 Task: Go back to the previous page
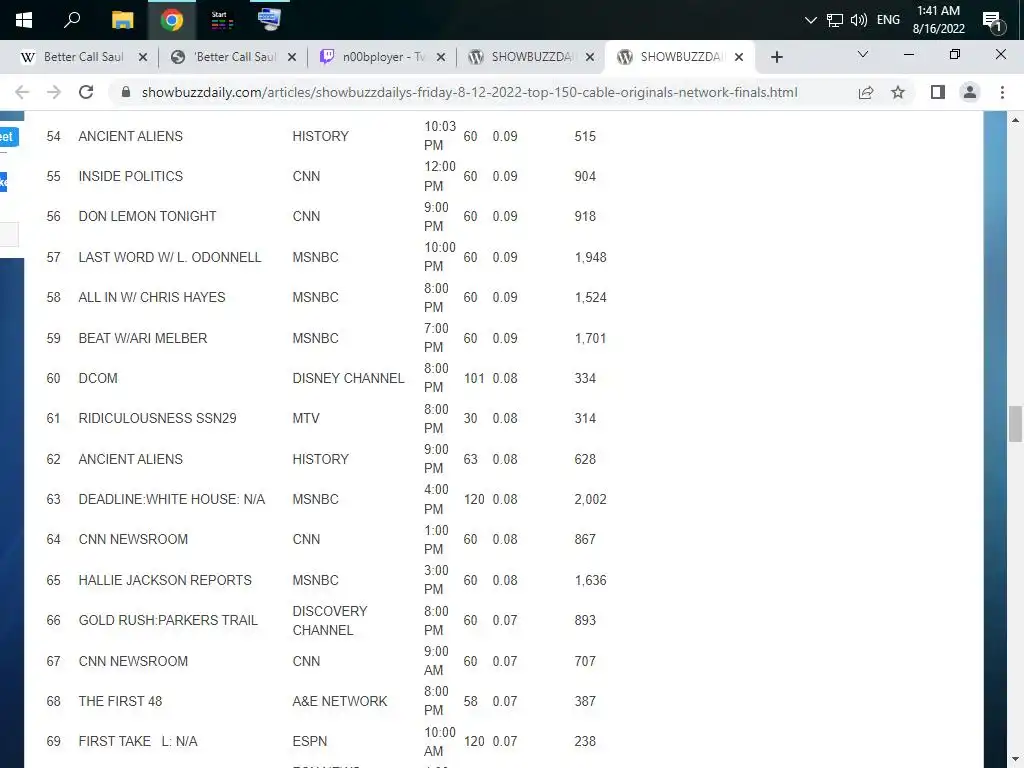point(22,92)
